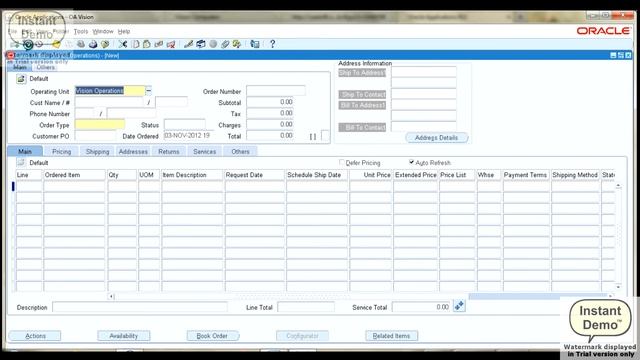Open the Help menu
The height and width of the screenshot is (360, 640).
click(x=124, y=31)
